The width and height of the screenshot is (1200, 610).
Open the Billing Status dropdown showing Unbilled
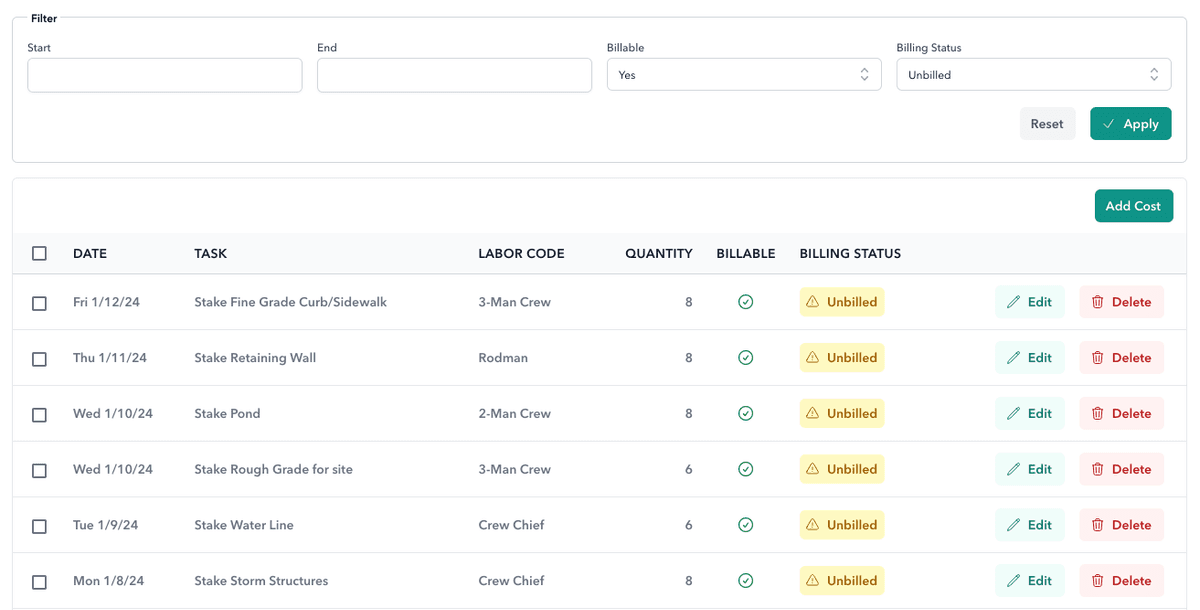tap(1033, 74)
